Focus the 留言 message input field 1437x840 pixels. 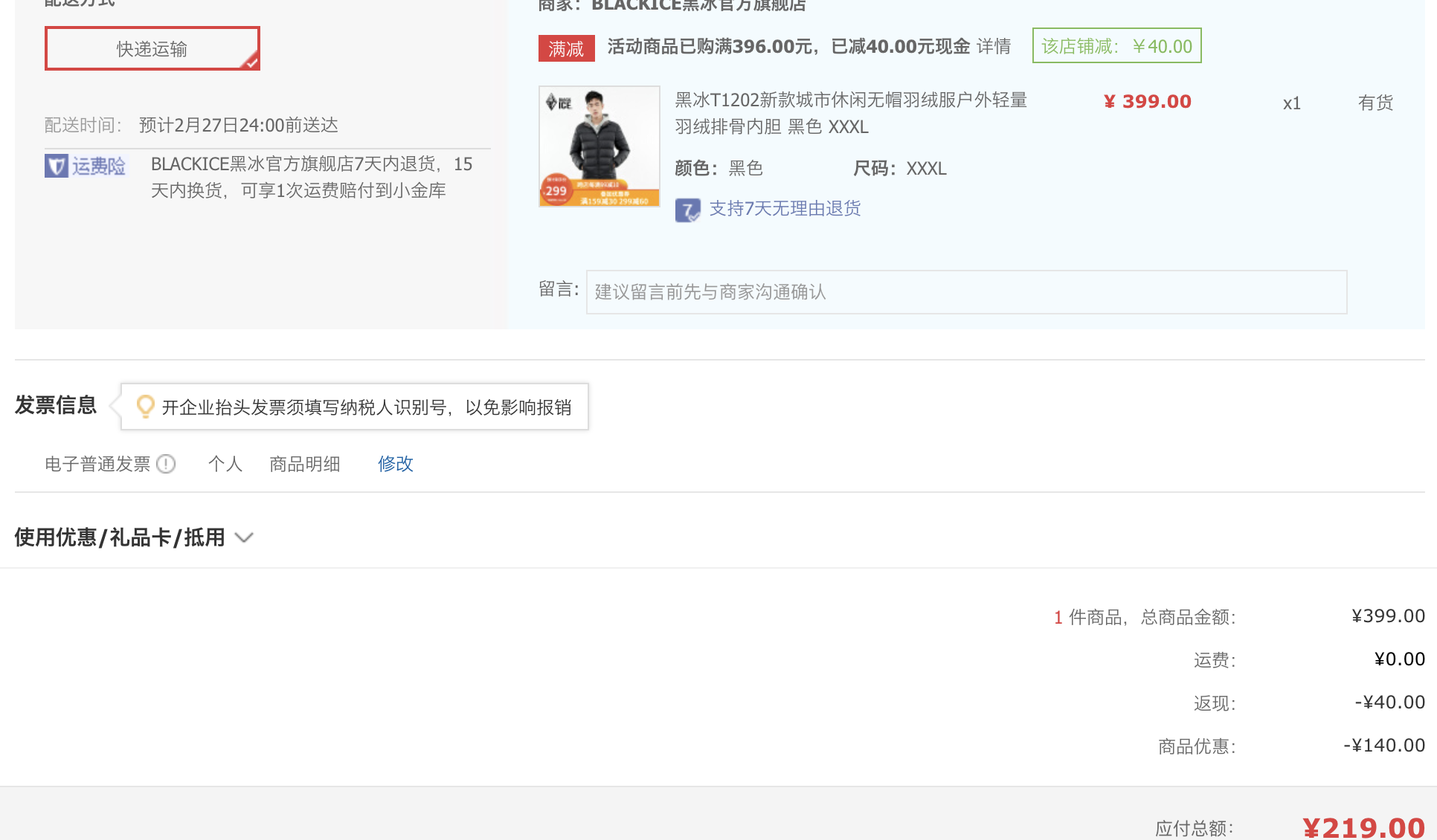click(966, 292)
